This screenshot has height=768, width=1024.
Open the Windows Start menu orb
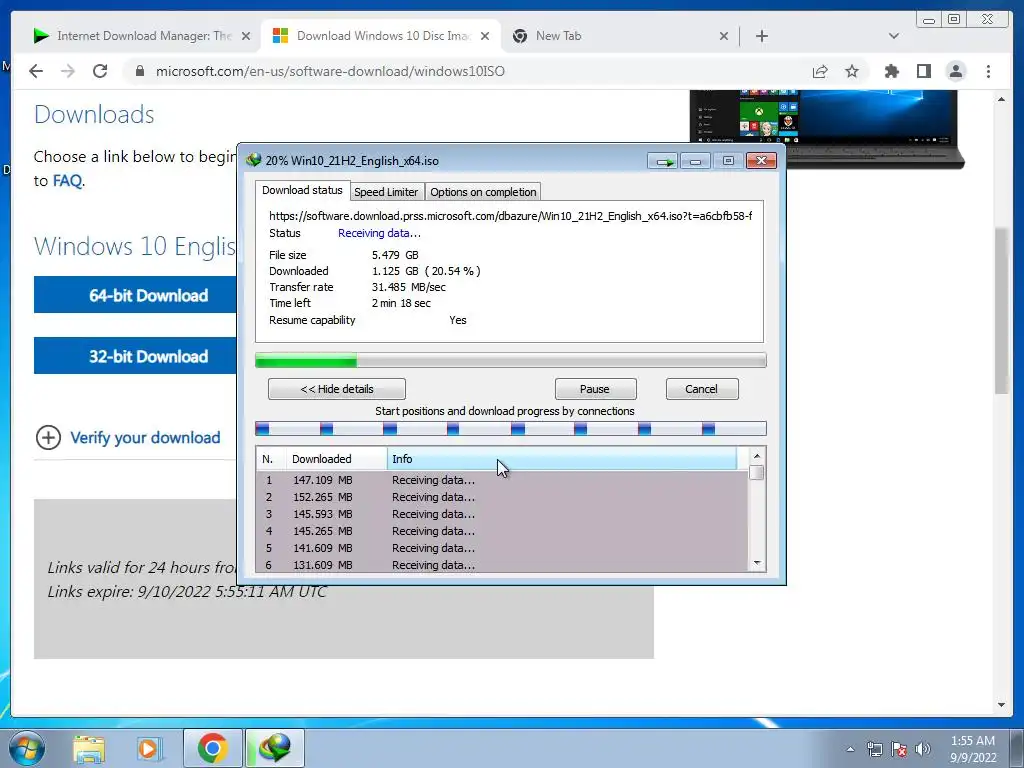26,748
